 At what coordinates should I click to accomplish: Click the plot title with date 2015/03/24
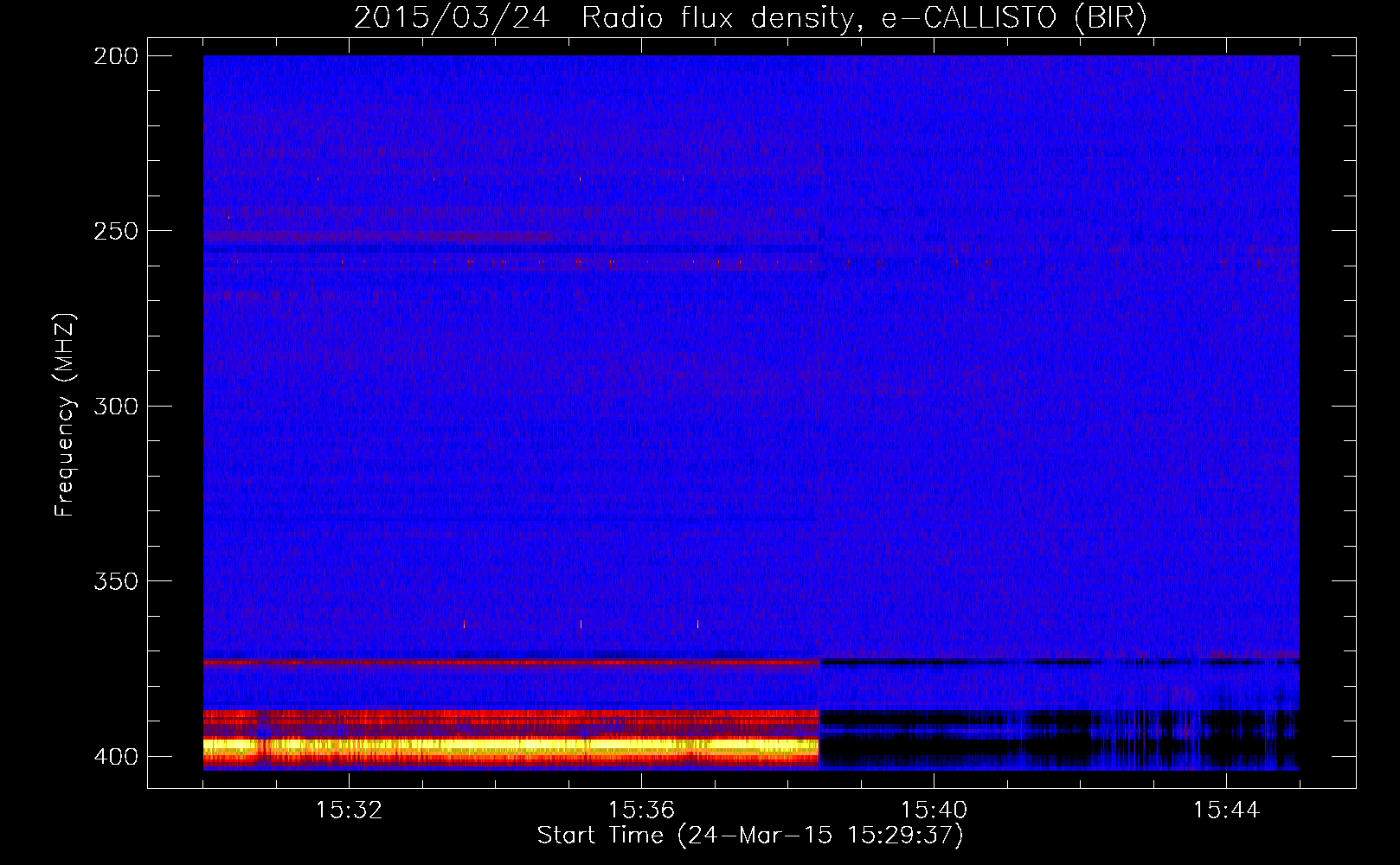750,17
